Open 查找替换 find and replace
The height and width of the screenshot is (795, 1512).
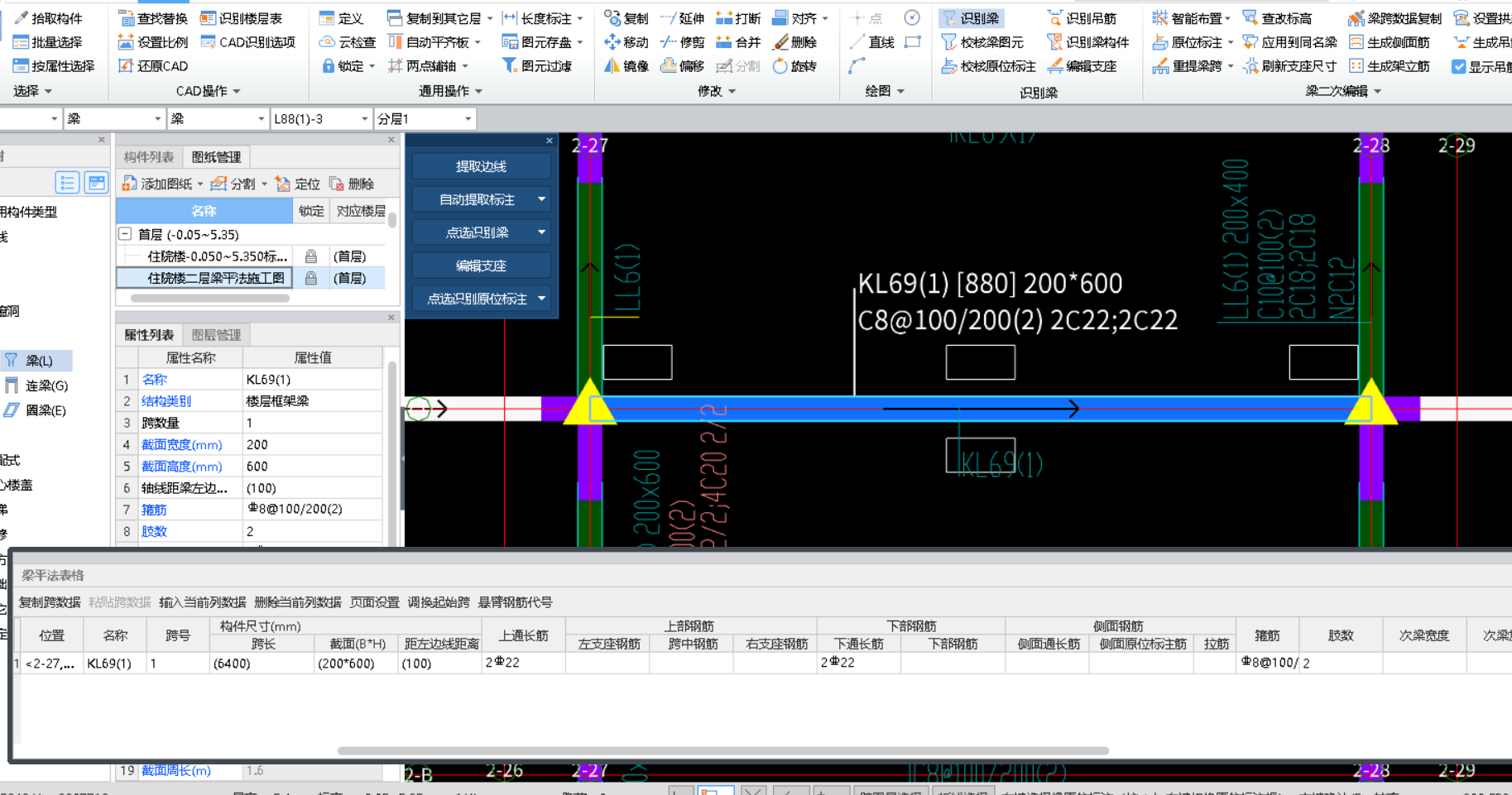pos(153,18)
